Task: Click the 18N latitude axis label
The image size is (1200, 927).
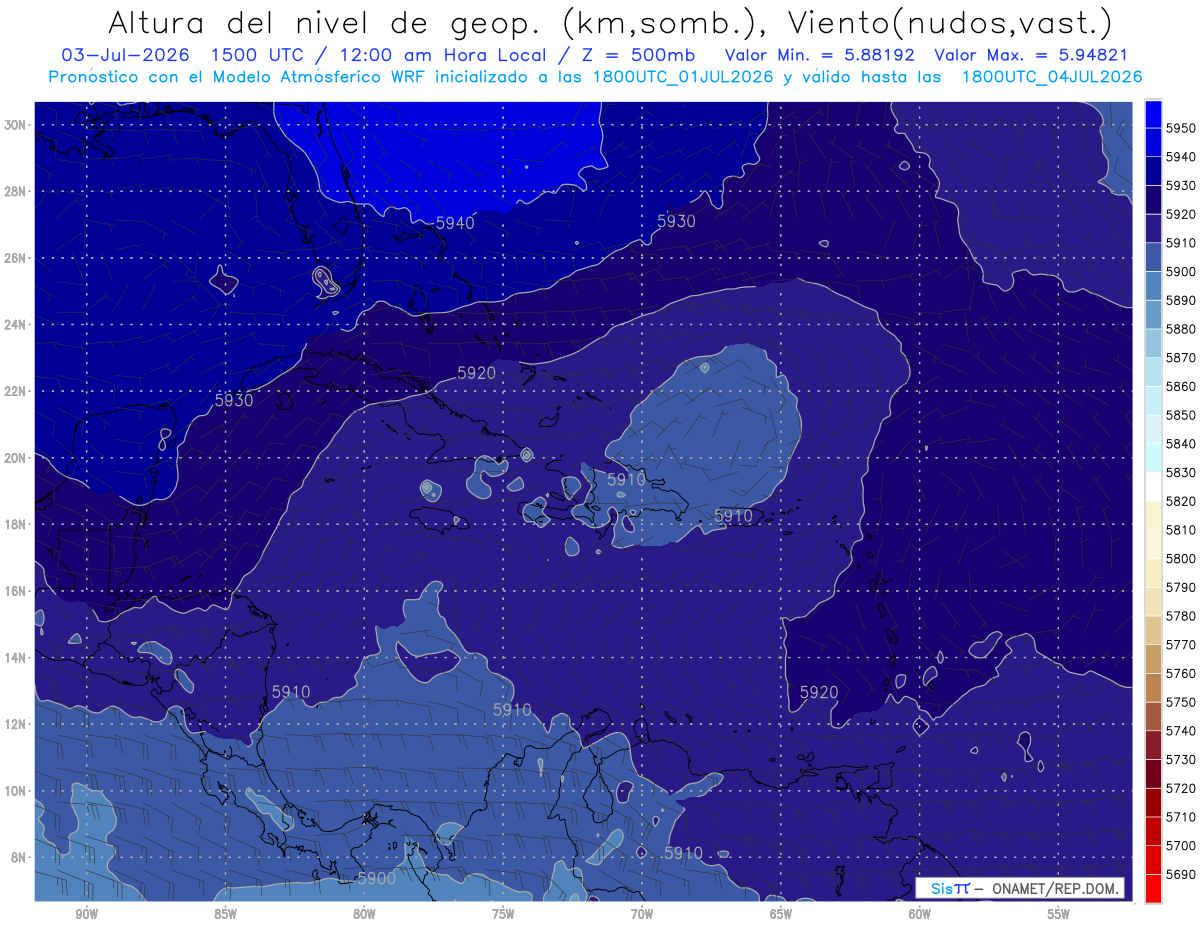Action: coord(15,525)
